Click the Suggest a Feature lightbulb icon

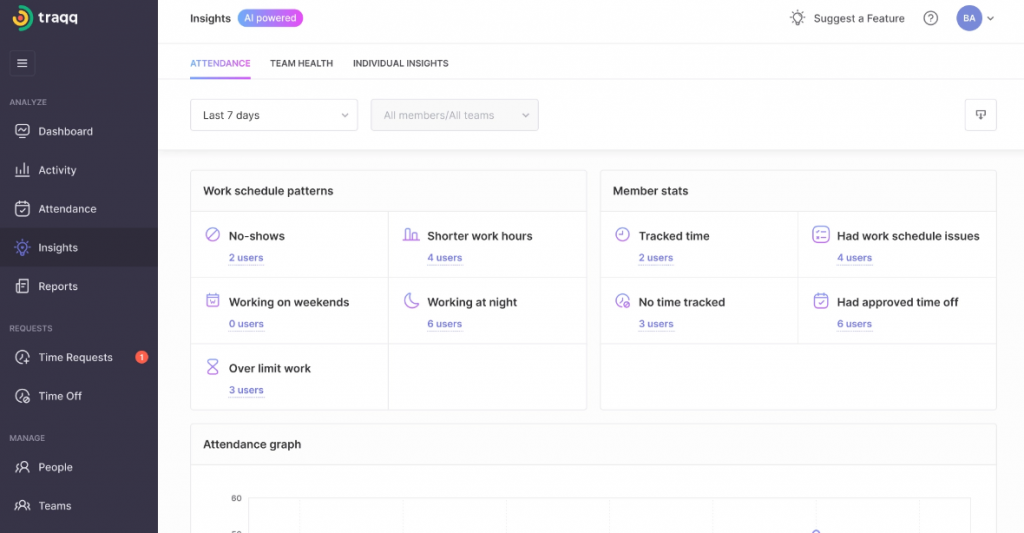point(797,18)
